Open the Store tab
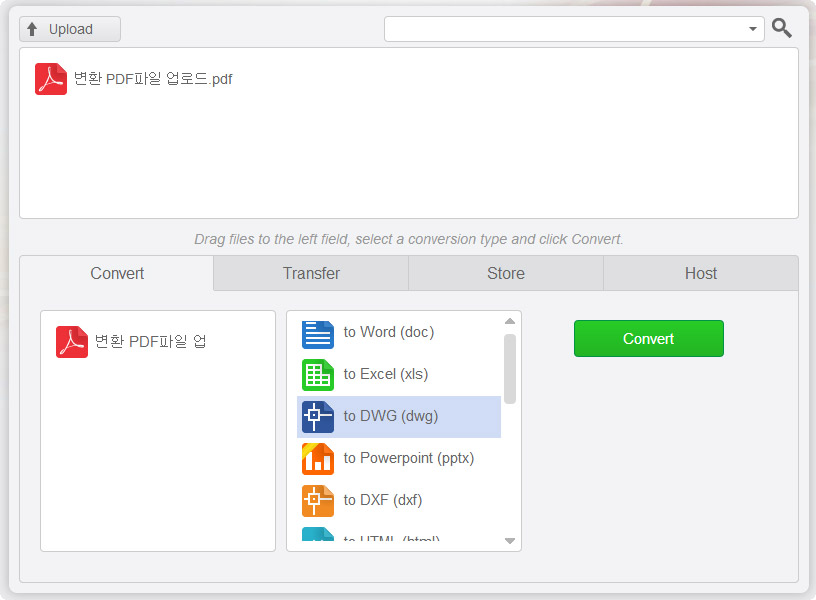The height and width of the screenshot is (600, 816). [x=506, y=274]
